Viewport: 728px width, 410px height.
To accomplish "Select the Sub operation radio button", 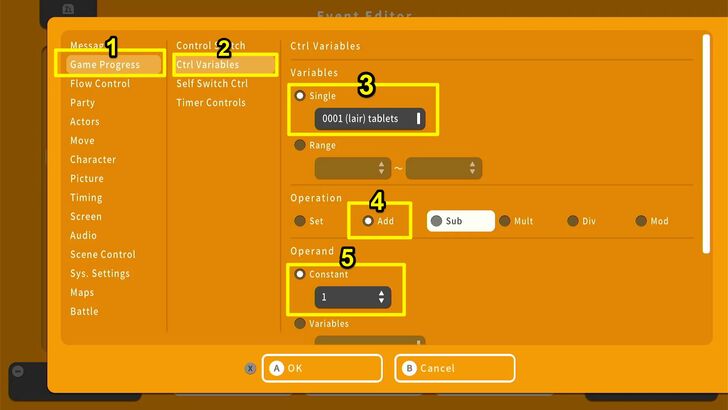I will point(436,221).
